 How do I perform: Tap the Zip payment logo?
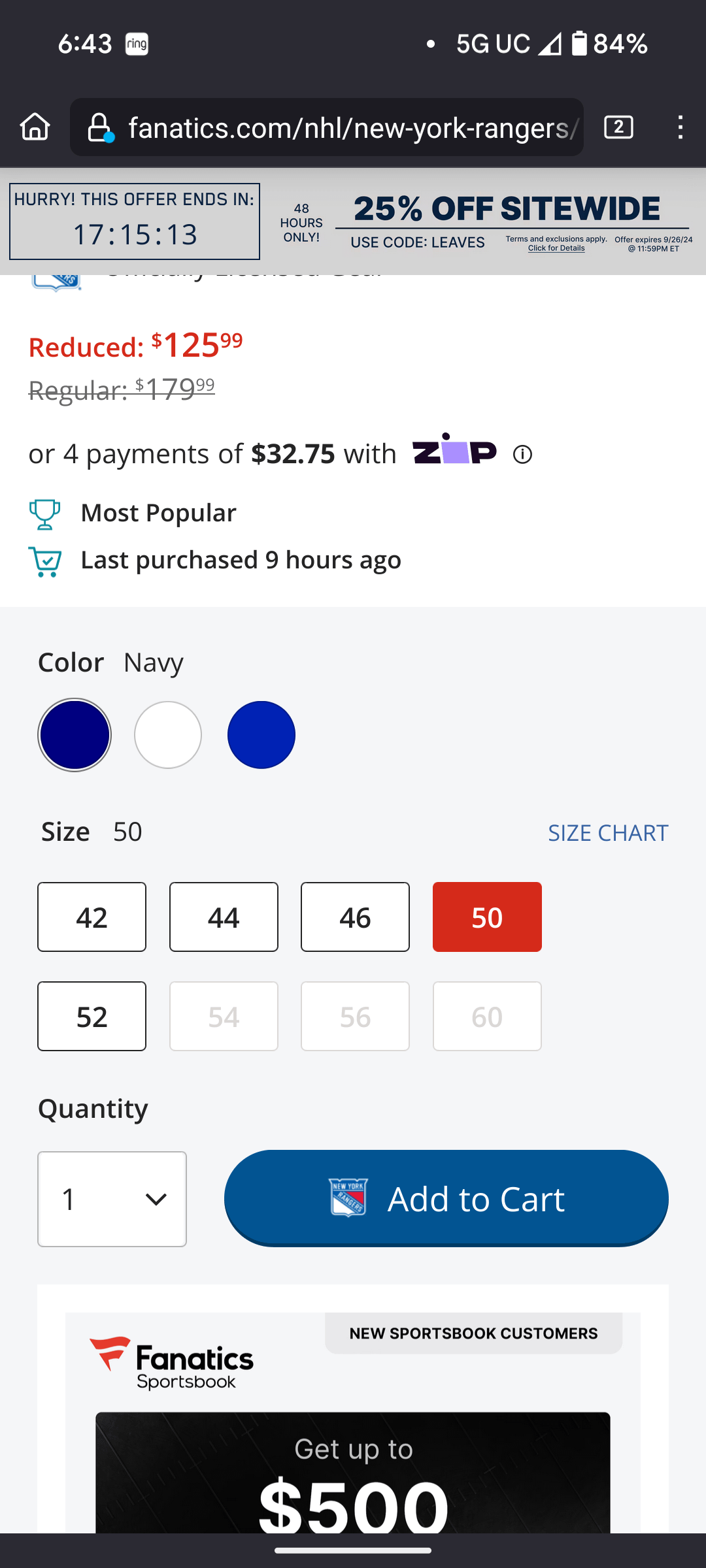click(x=454, y=449)
